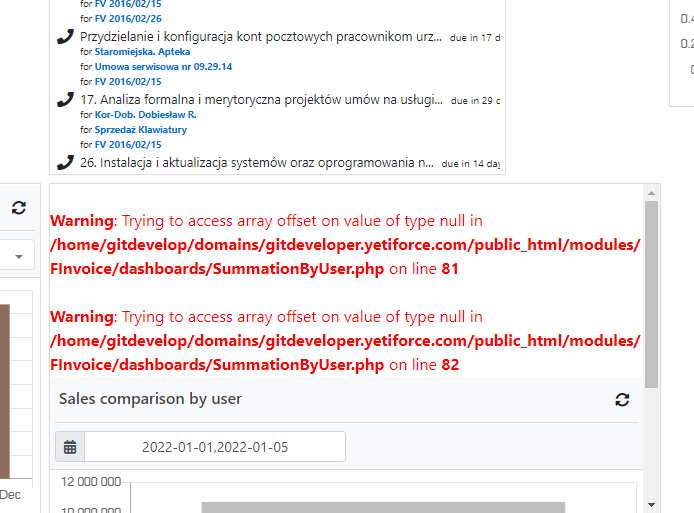Click the 'Sales comparison by user' title
694x513 pixels.
pos(150,399)
